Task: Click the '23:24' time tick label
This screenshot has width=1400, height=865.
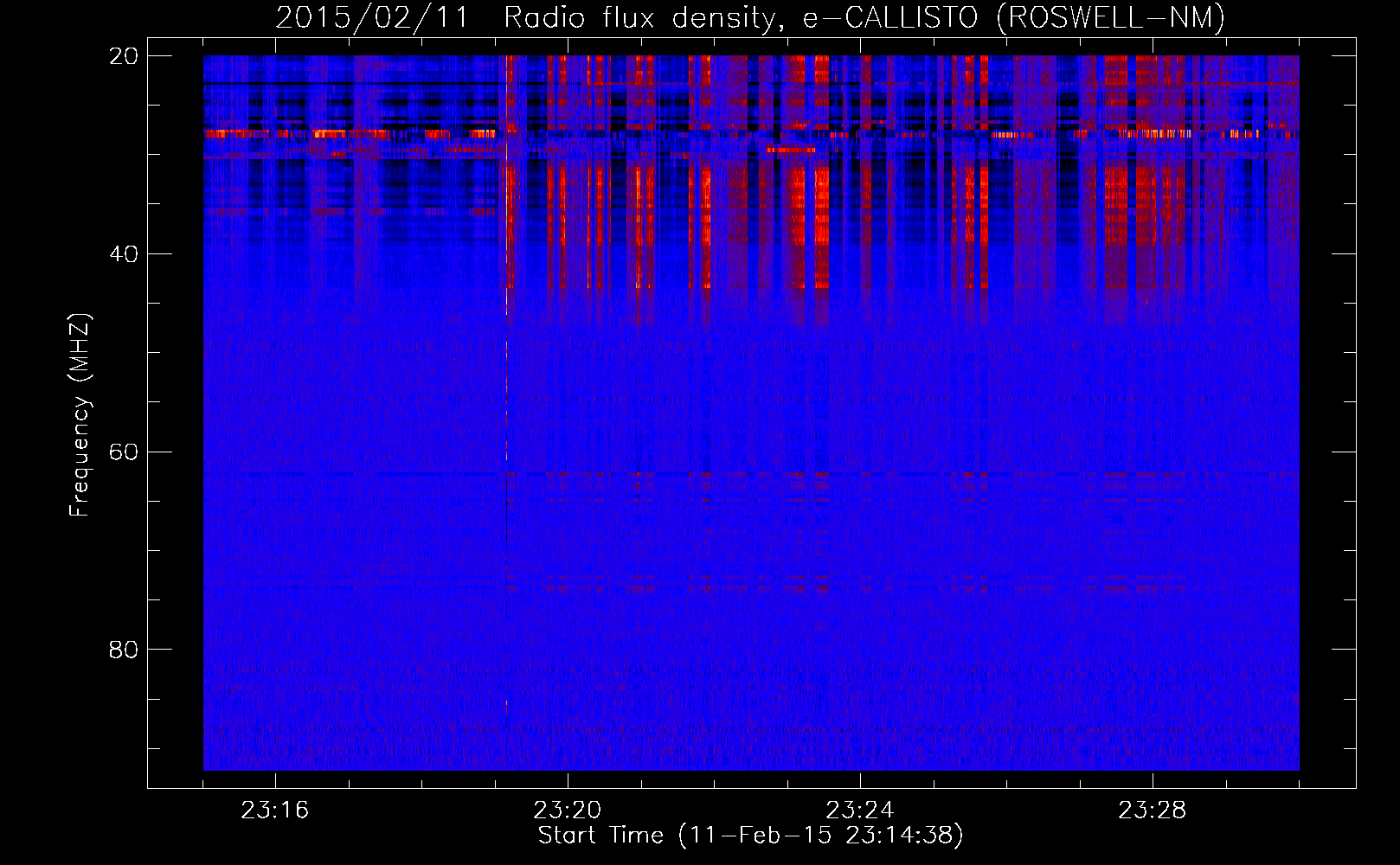Action: point(860,811)
